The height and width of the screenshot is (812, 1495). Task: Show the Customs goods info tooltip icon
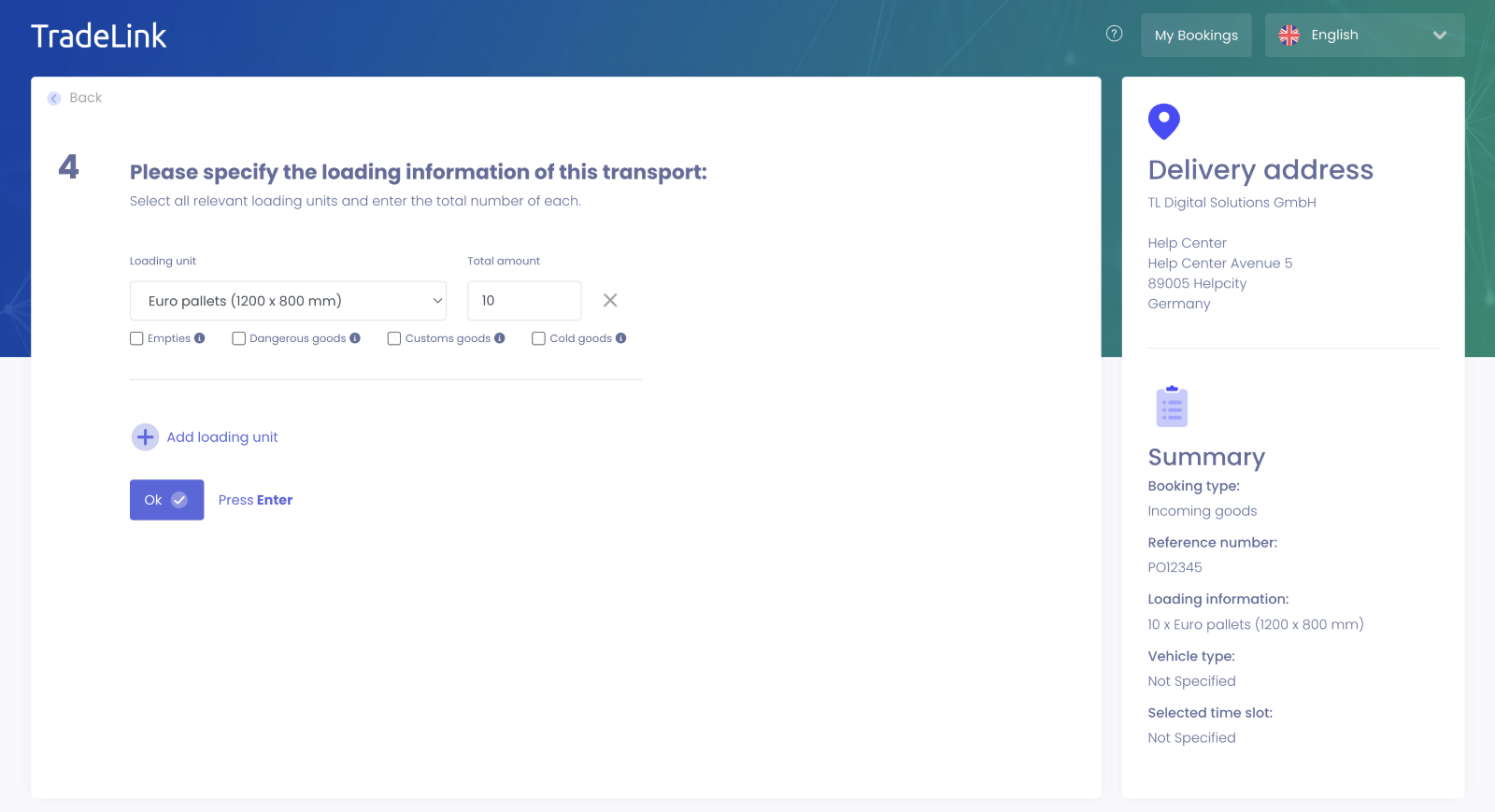tap(500, 338)
